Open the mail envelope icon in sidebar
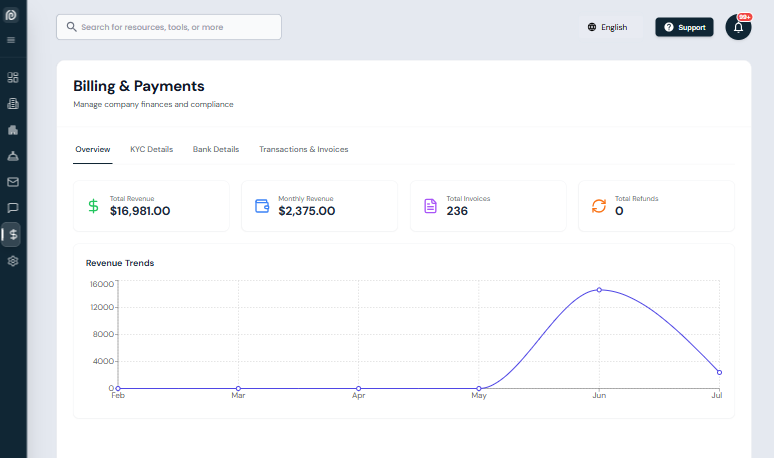 click(13, 182)
